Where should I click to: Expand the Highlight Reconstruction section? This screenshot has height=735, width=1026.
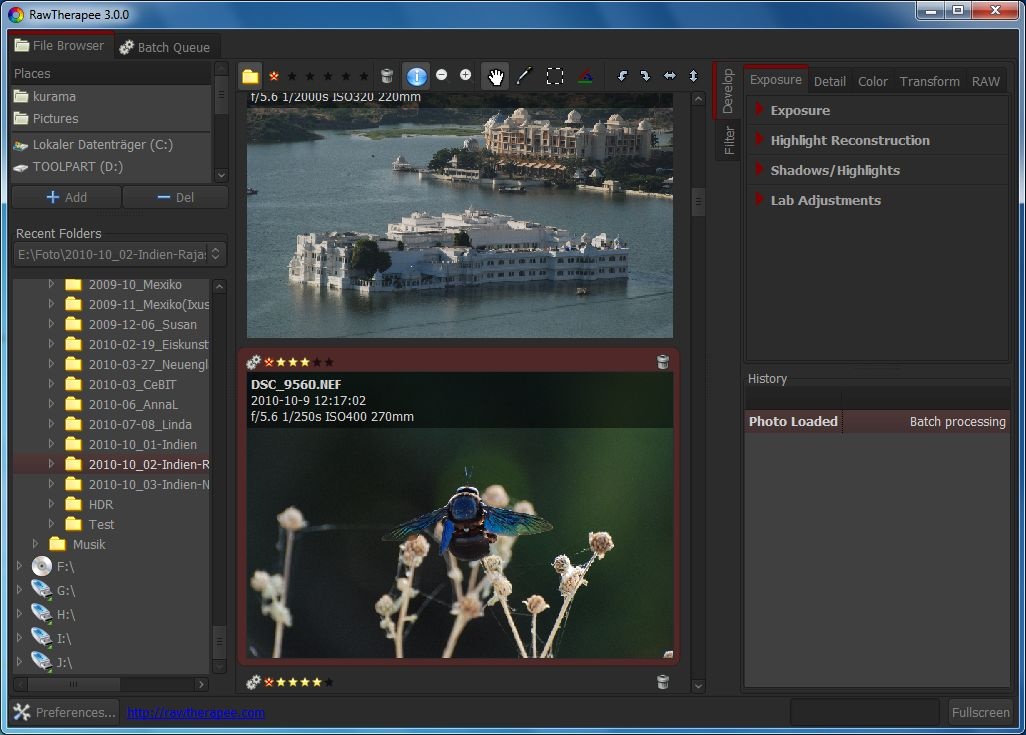pyautogui.click(x=849, y=140)
